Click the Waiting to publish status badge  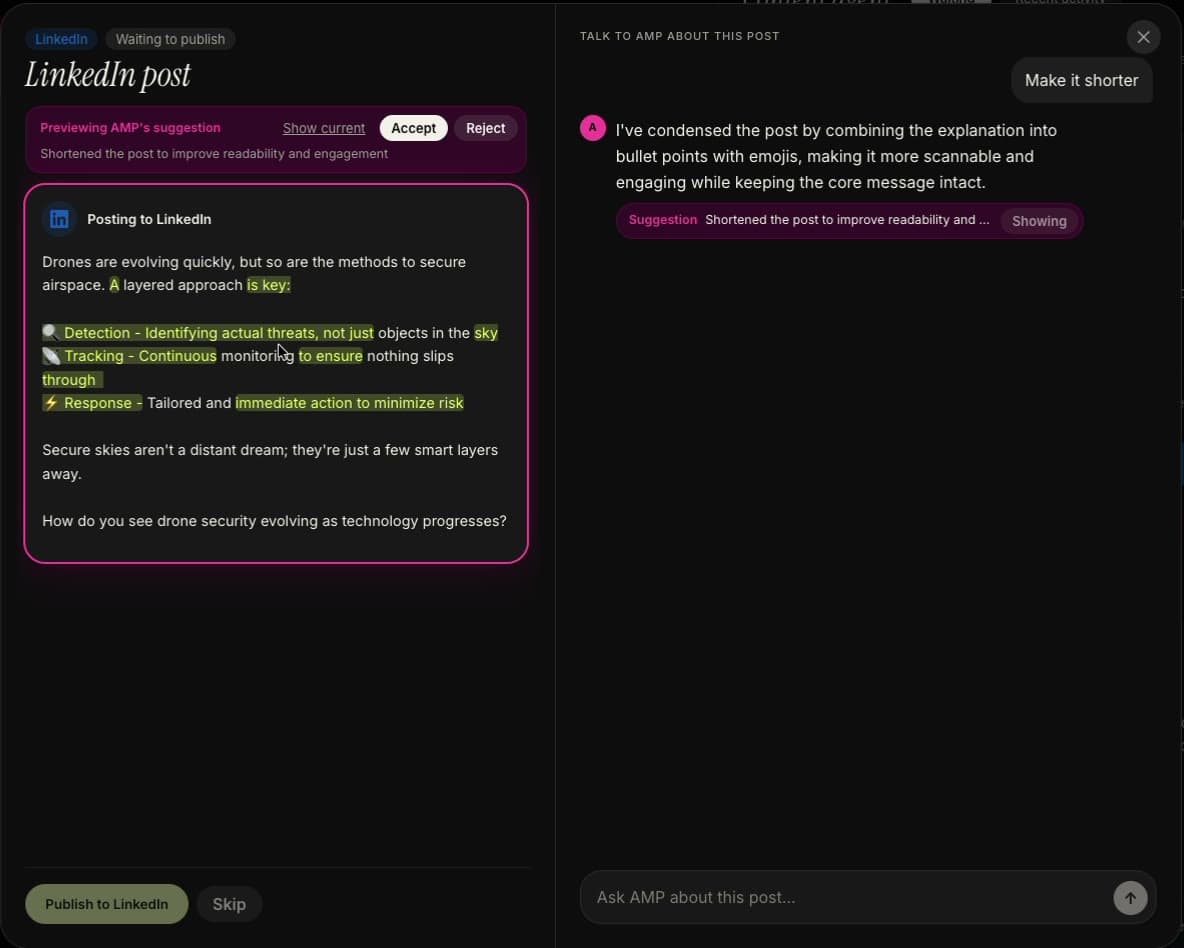click(170, 39)
